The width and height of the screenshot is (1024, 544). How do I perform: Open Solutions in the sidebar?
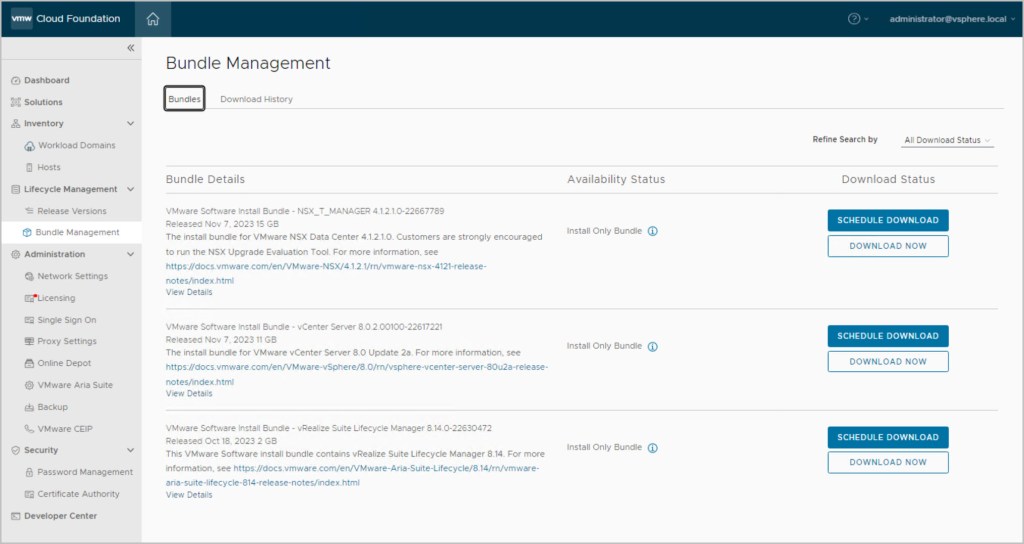click(43, 102)
